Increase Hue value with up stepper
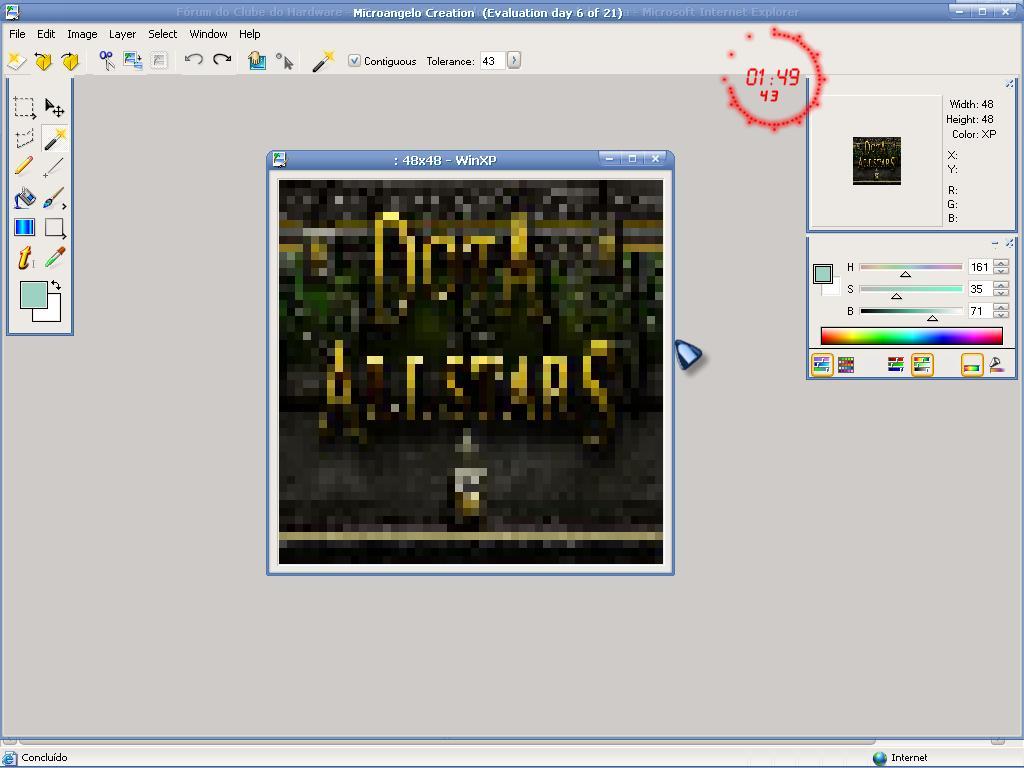Screen dimensions: 1024x768 point(1000,263)
